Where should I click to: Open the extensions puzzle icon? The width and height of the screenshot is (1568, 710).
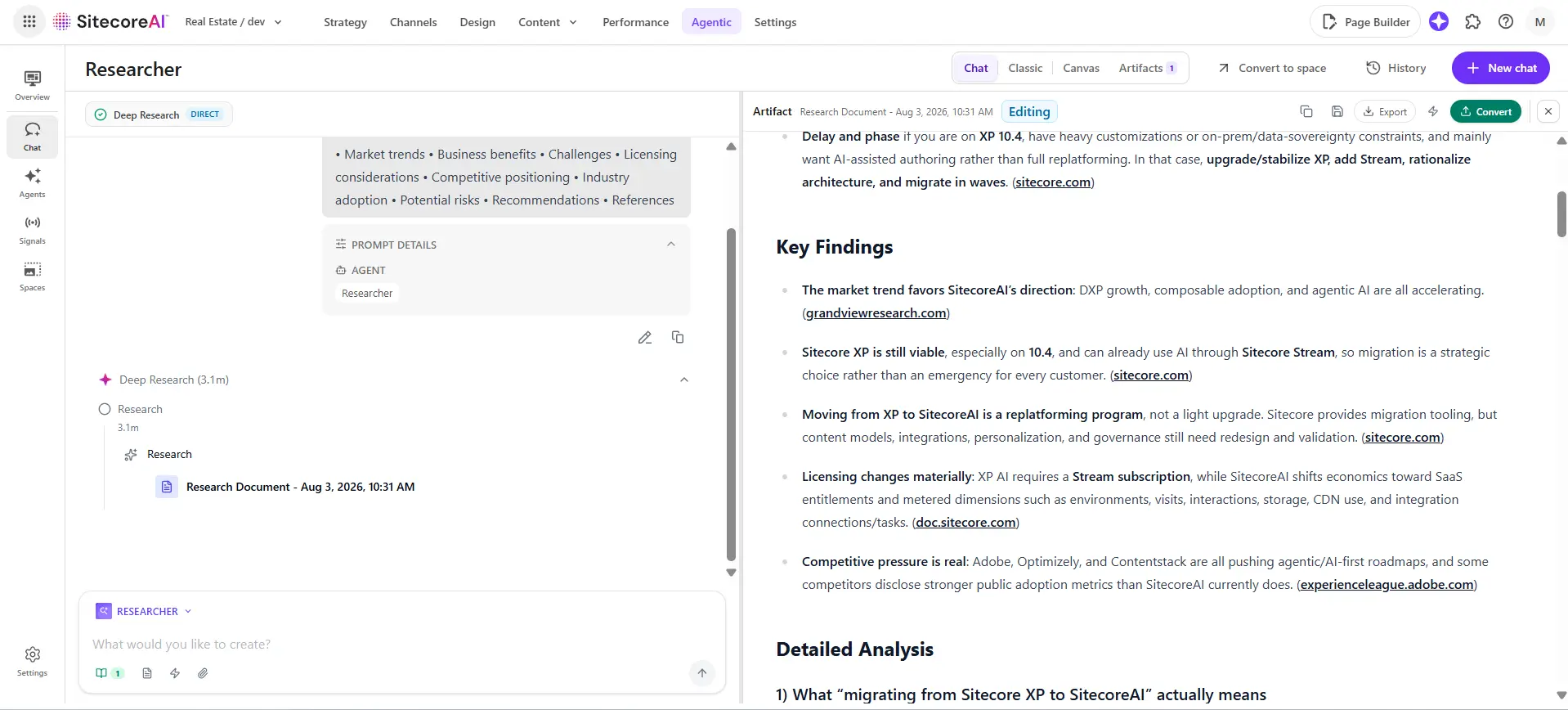(x=1472, y=22)
